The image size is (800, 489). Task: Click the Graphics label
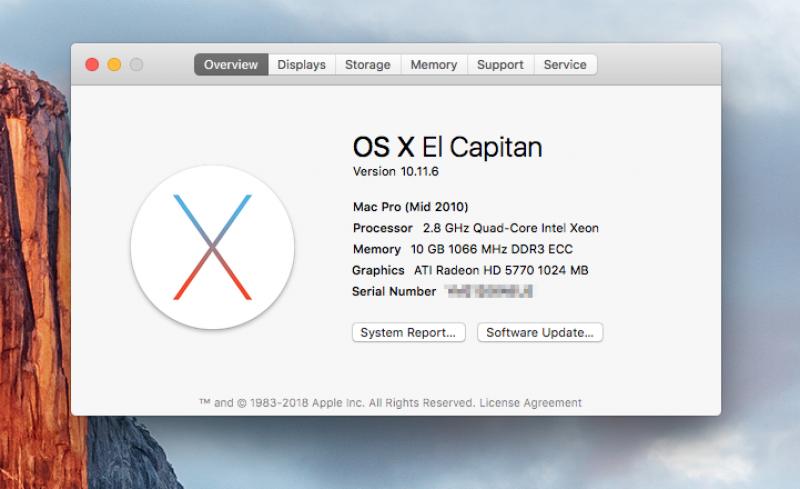tap(378, 271)
